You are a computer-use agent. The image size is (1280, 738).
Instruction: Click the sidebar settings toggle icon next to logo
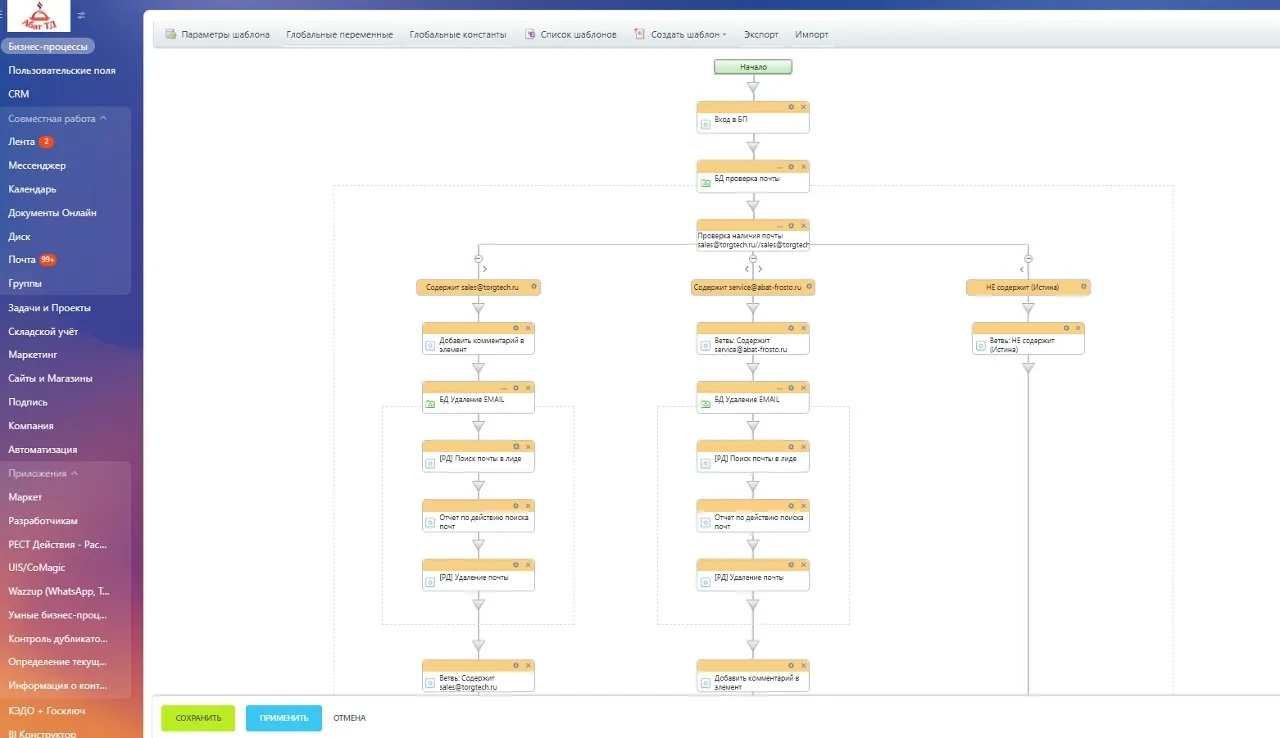point(81,15)
